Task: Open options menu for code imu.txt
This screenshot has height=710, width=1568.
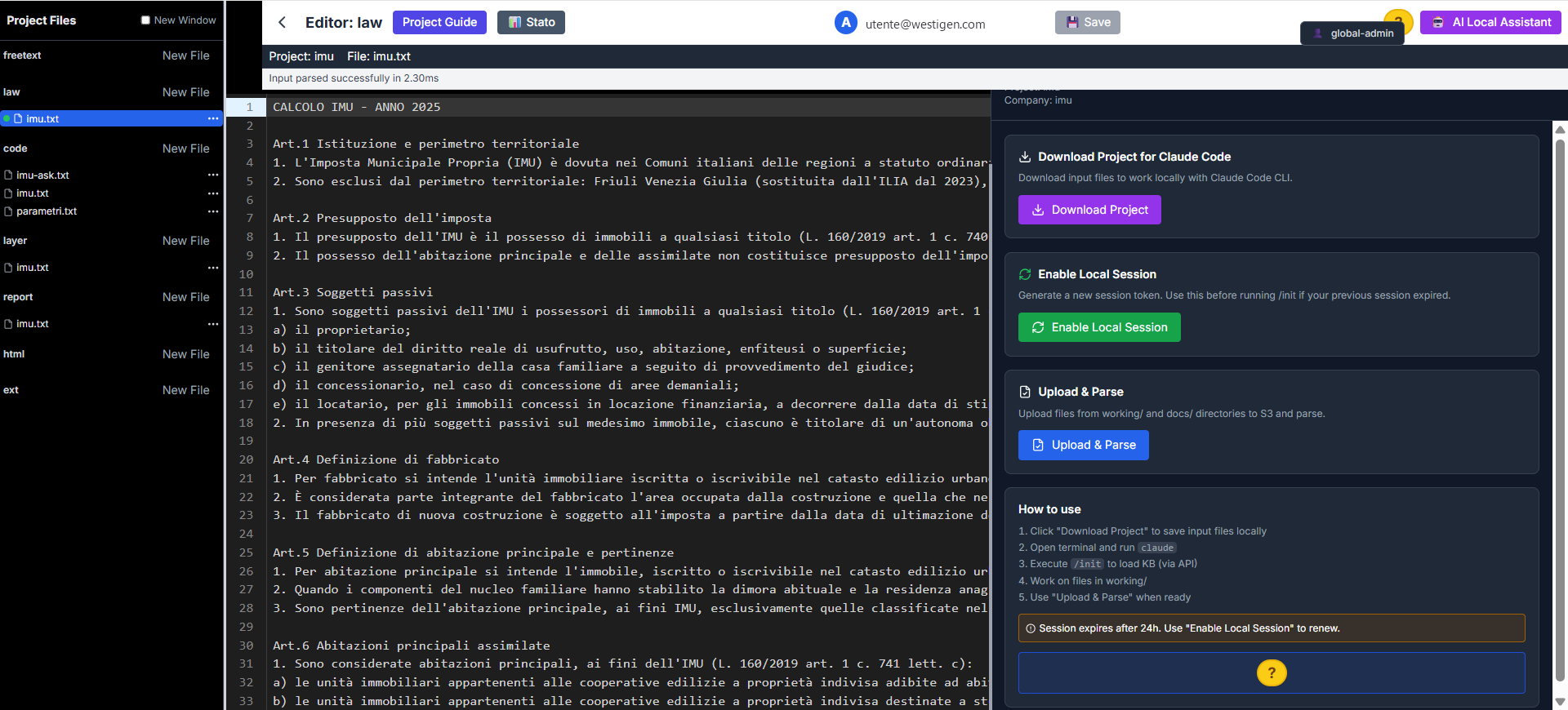Action: tap(213, 193)
